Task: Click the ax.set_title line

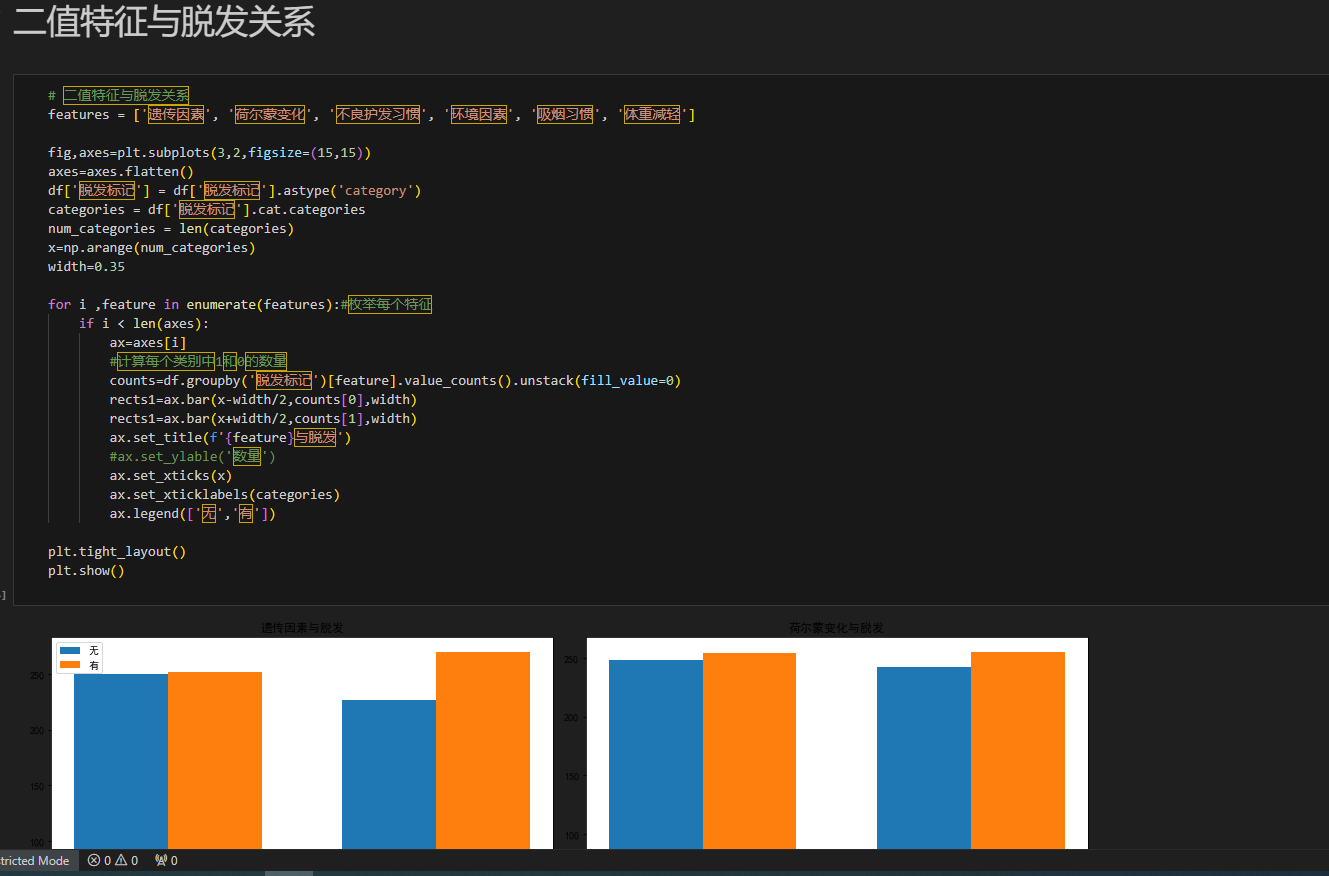Action: click(230, 437)
